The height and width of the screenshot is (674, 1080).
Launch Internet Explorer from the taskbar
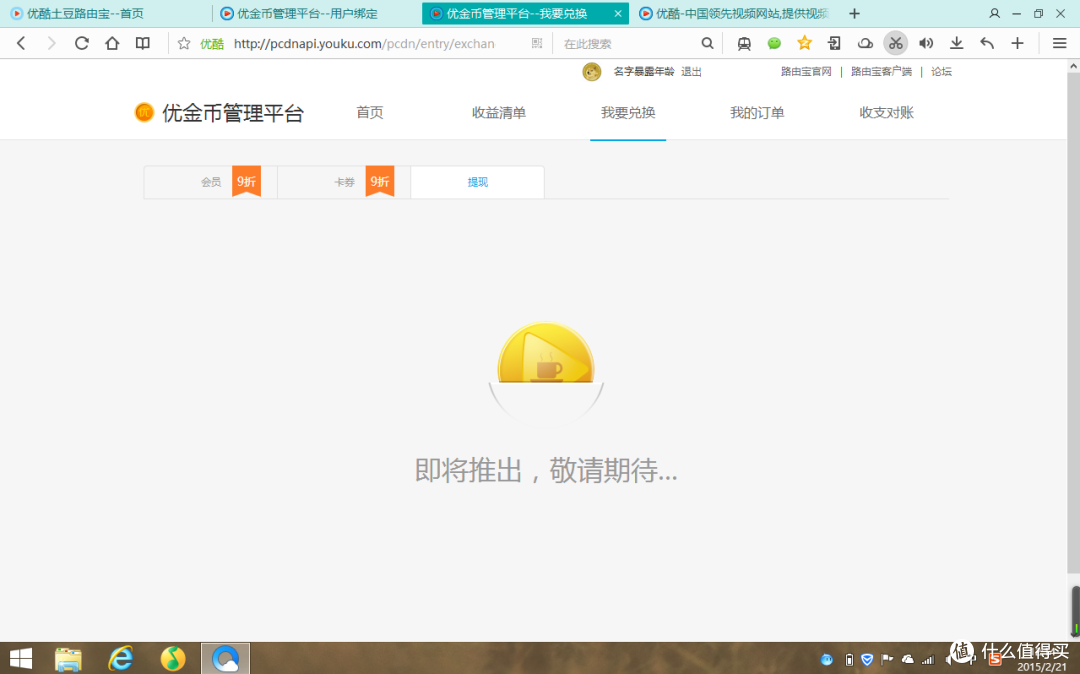(121, 659)
